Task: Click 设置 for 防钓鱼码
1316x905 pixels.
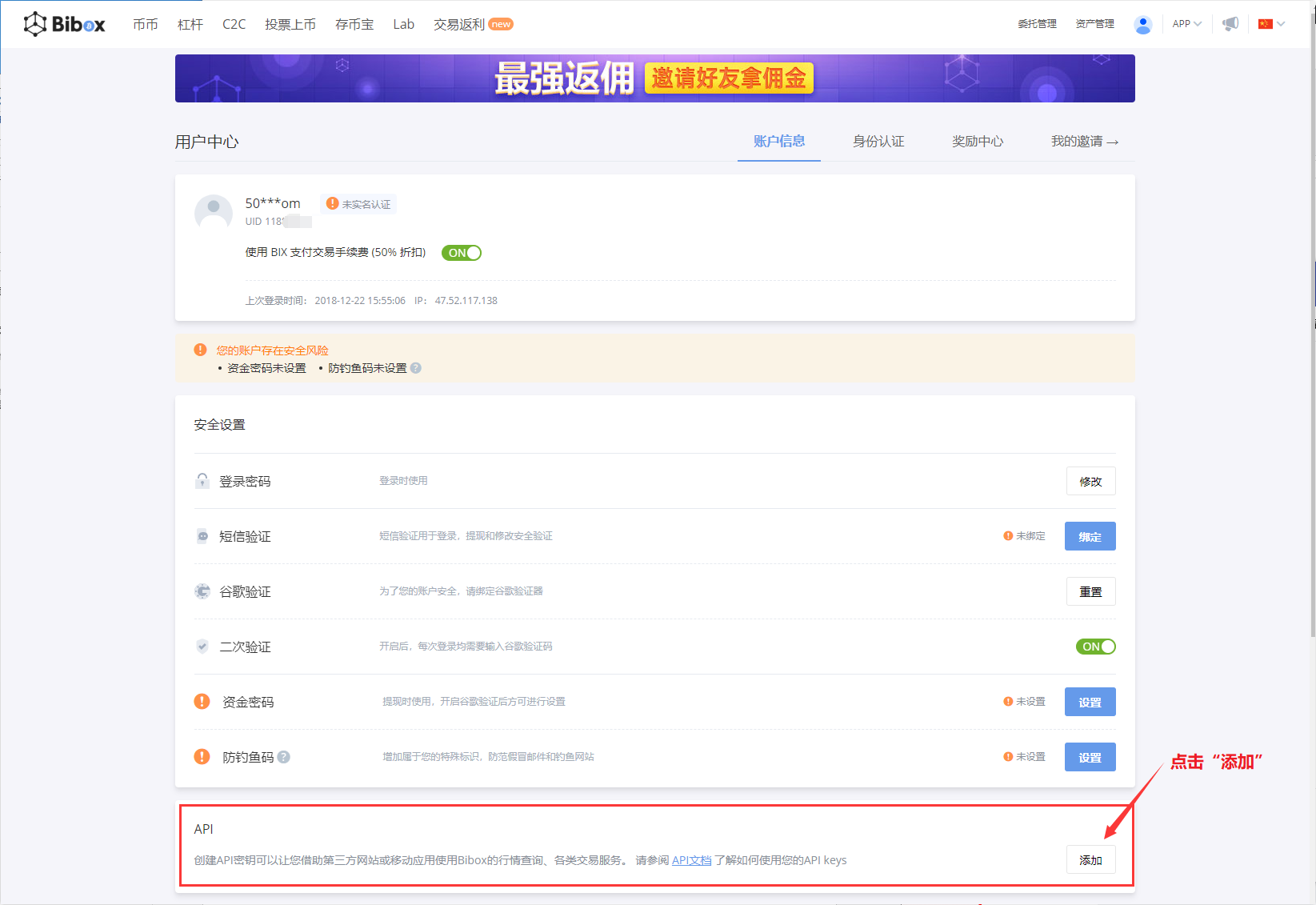Action: tap(1090, 757)
